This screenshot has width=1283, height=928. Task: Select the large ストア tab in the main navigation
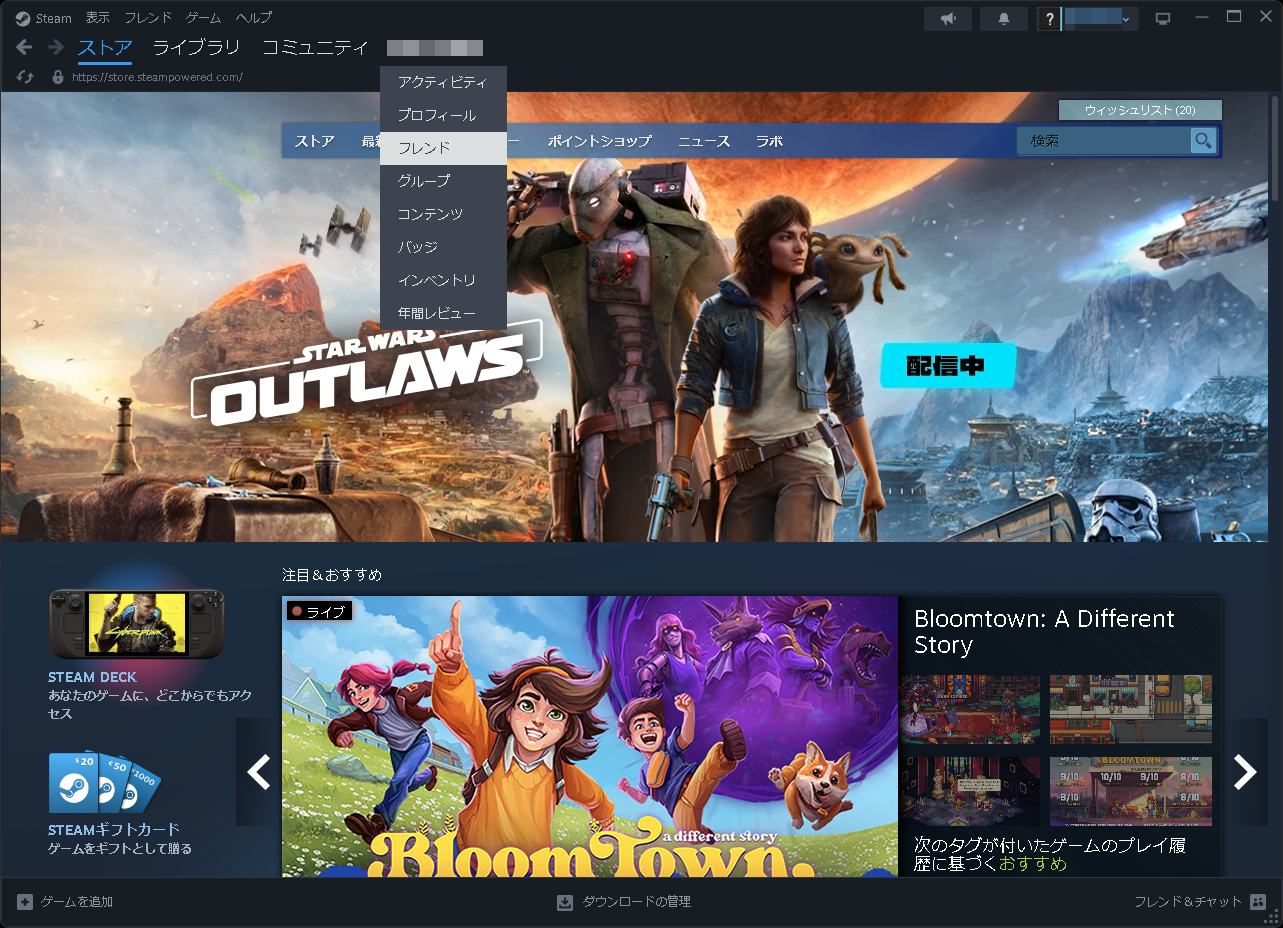tap(105, 47)
